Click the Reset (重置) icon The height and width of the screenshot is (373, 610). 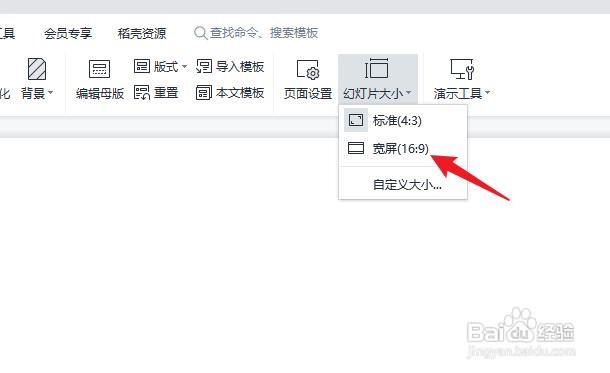[x=142, y=93]
